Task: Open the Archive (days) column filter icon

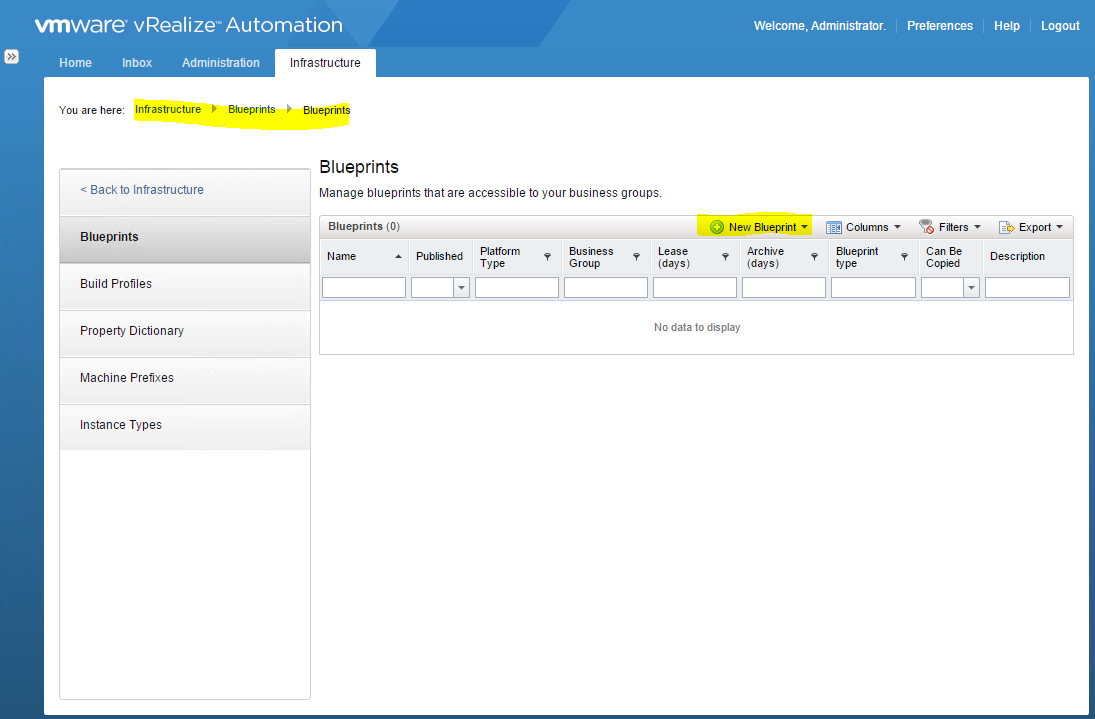Action: (814, 256)
